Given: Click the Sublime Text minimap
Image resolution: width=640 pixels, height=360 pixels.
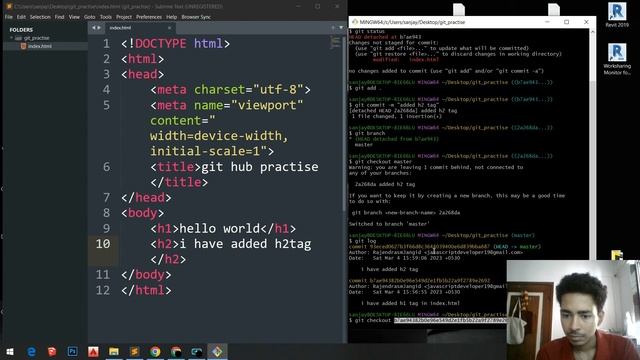Looking at the screenshot, I should pos(335,42).
